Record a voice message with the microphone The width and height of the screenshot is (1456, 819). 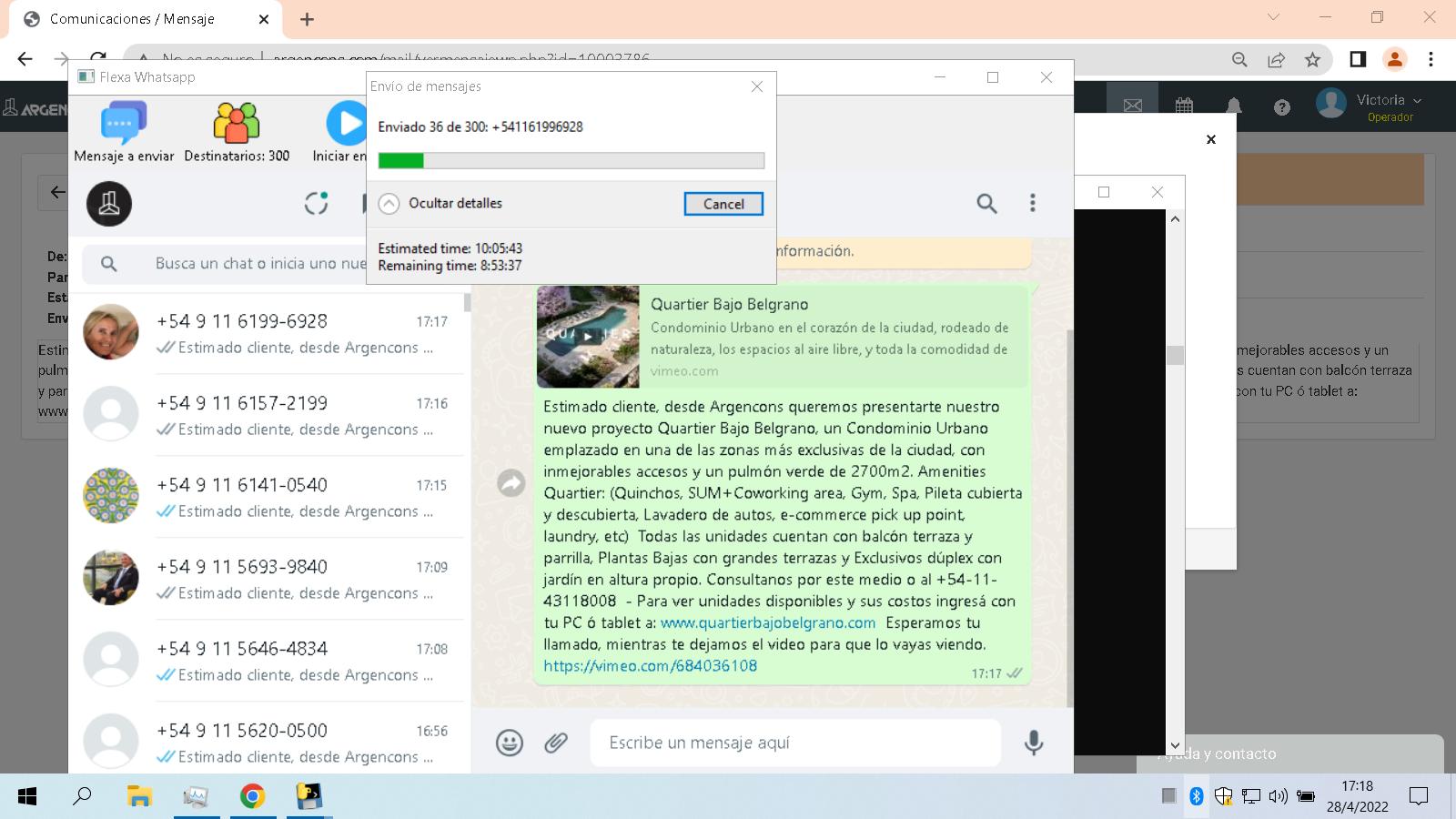coord(1034,743)
